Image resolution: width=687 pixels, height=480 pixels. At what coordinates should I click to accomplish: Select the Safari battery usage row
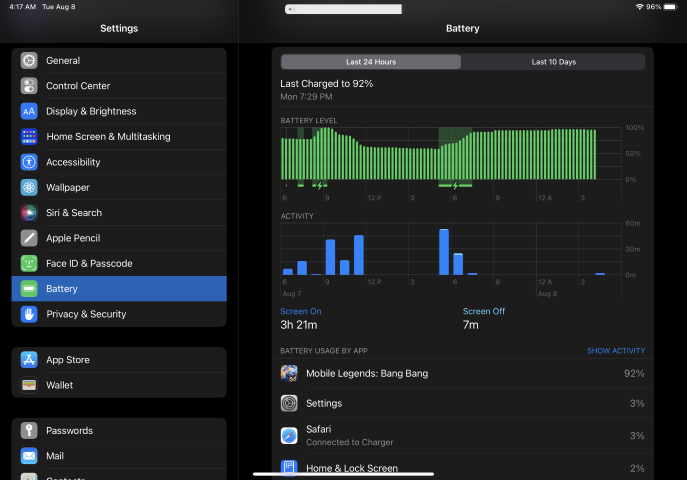(x=462, y=435)
